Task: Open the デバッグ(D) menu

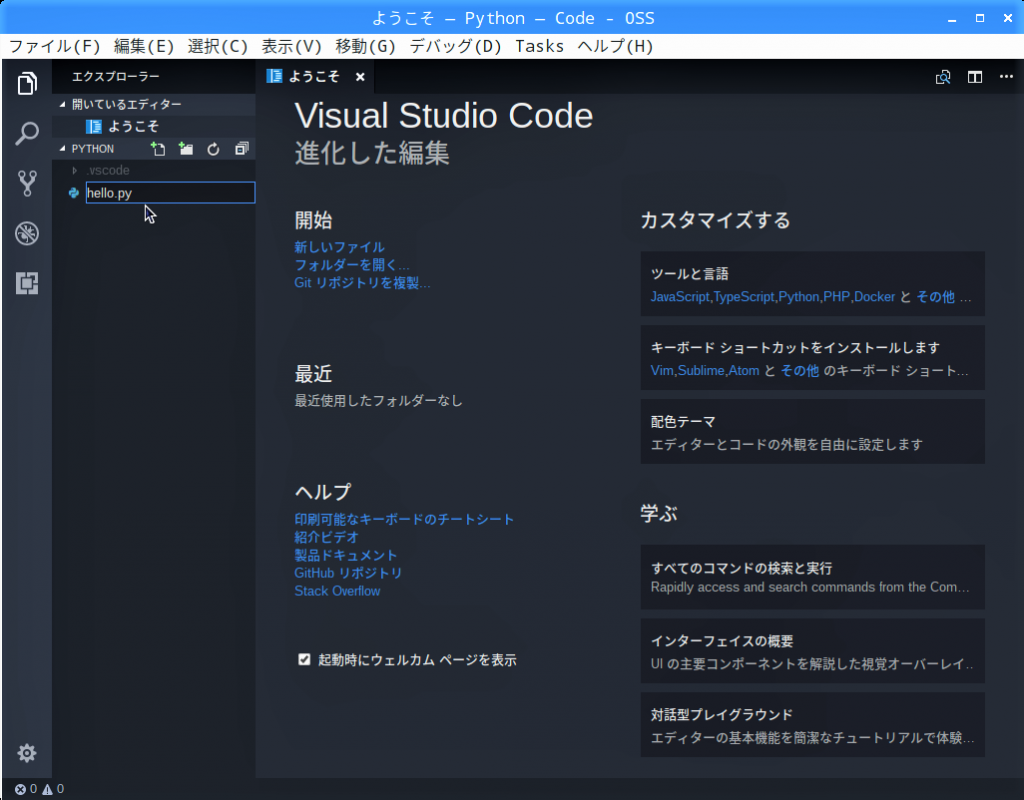Action: tap(455, 46)
